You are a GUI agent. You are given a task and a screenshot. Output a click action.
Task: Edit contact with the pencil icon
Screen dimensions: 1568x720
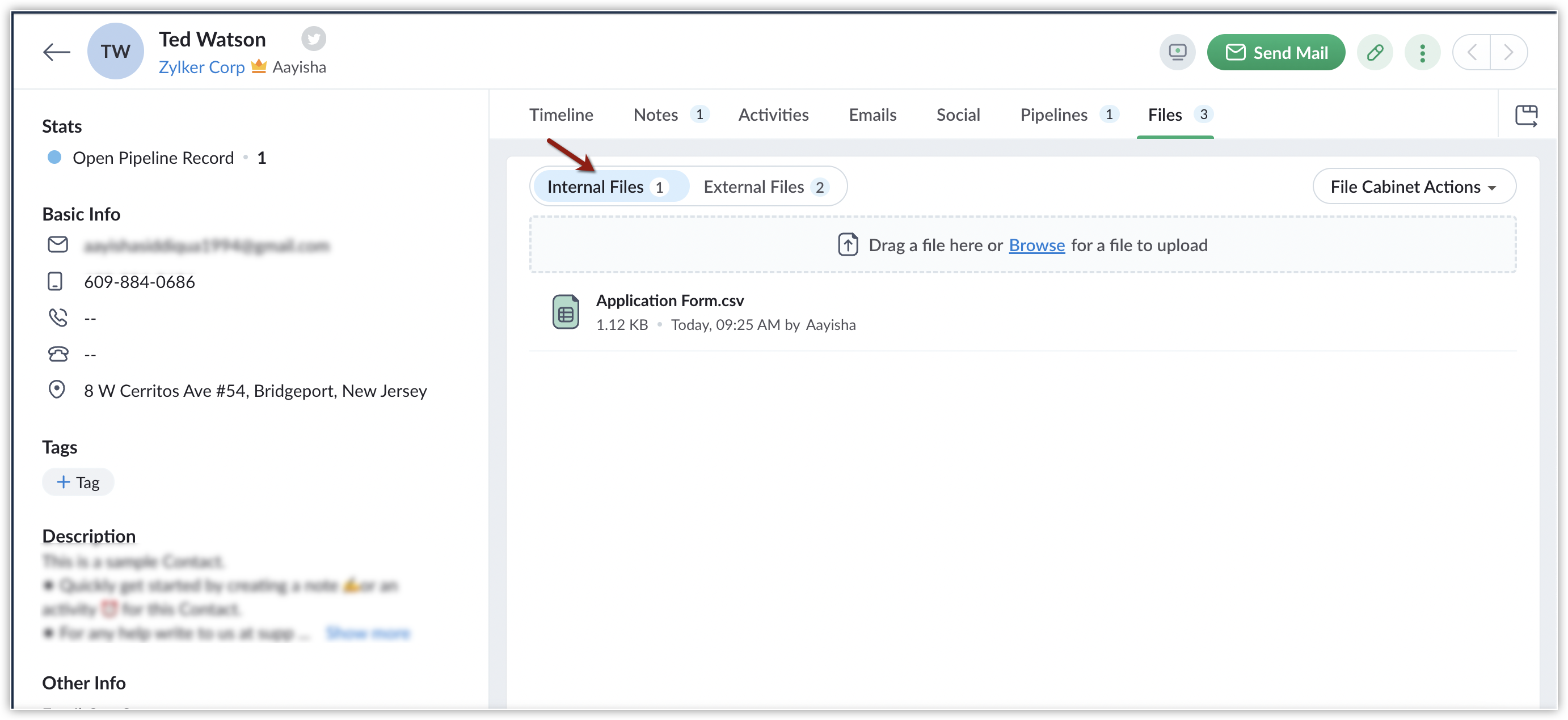click(x=1375, y=52)
